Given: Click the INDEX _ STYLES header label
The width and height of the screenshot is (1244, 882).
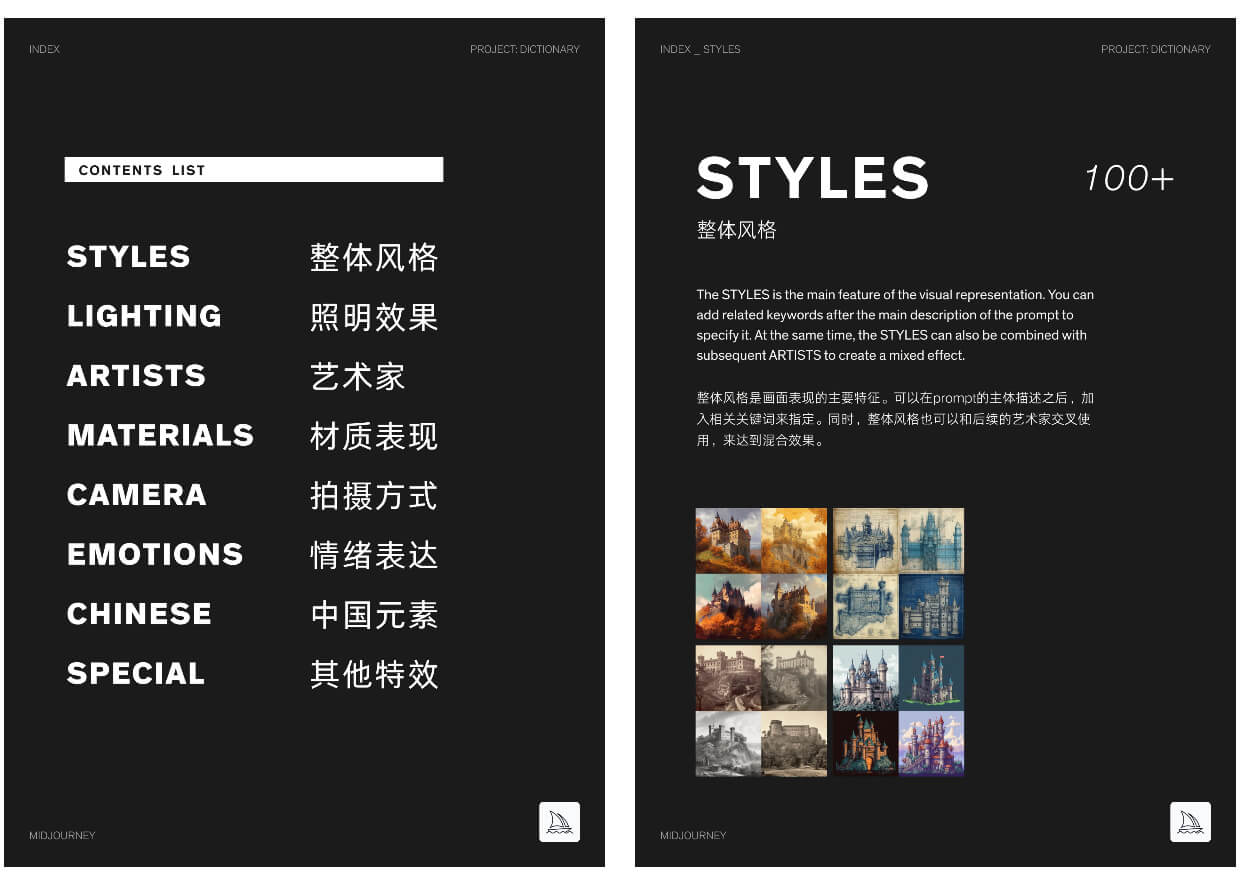Looking at the screenshot, I should 700,49.
